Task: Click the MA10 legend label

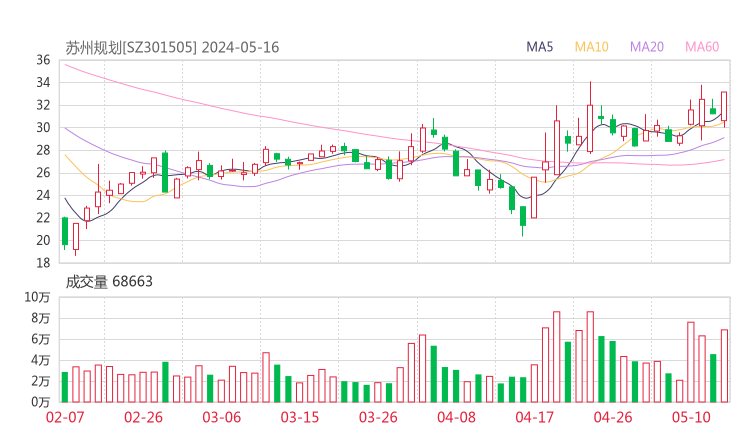Action: click(591, 47)
